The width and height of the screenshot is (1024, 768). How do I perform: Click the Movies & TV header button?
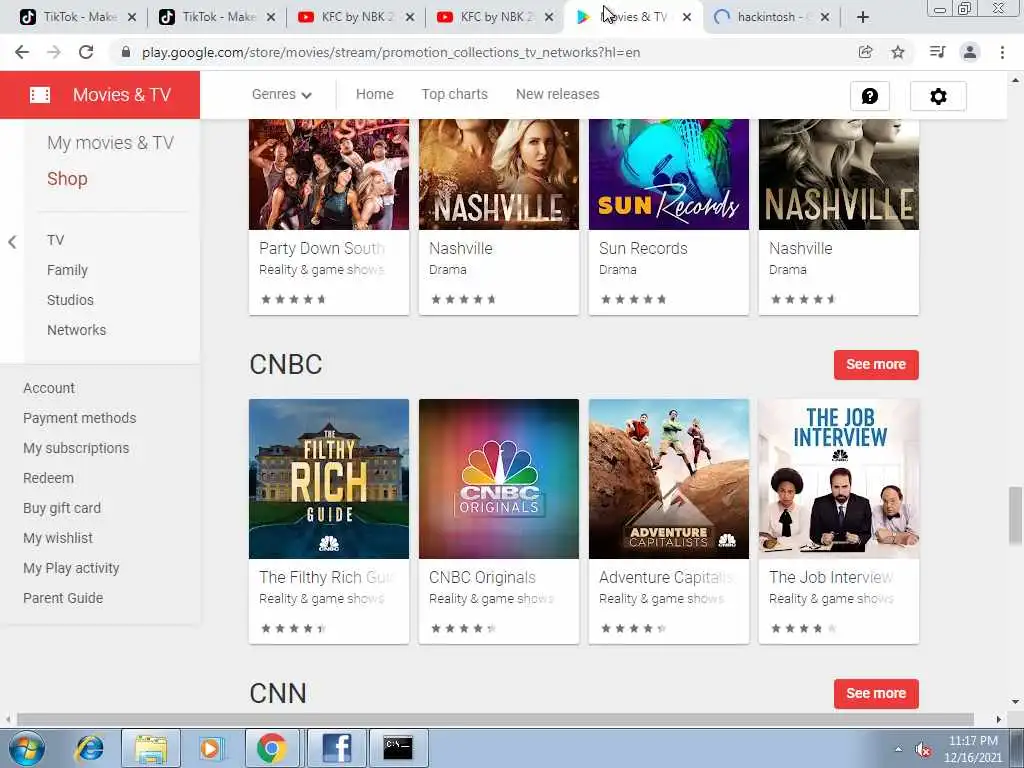[x=100, y=95]
